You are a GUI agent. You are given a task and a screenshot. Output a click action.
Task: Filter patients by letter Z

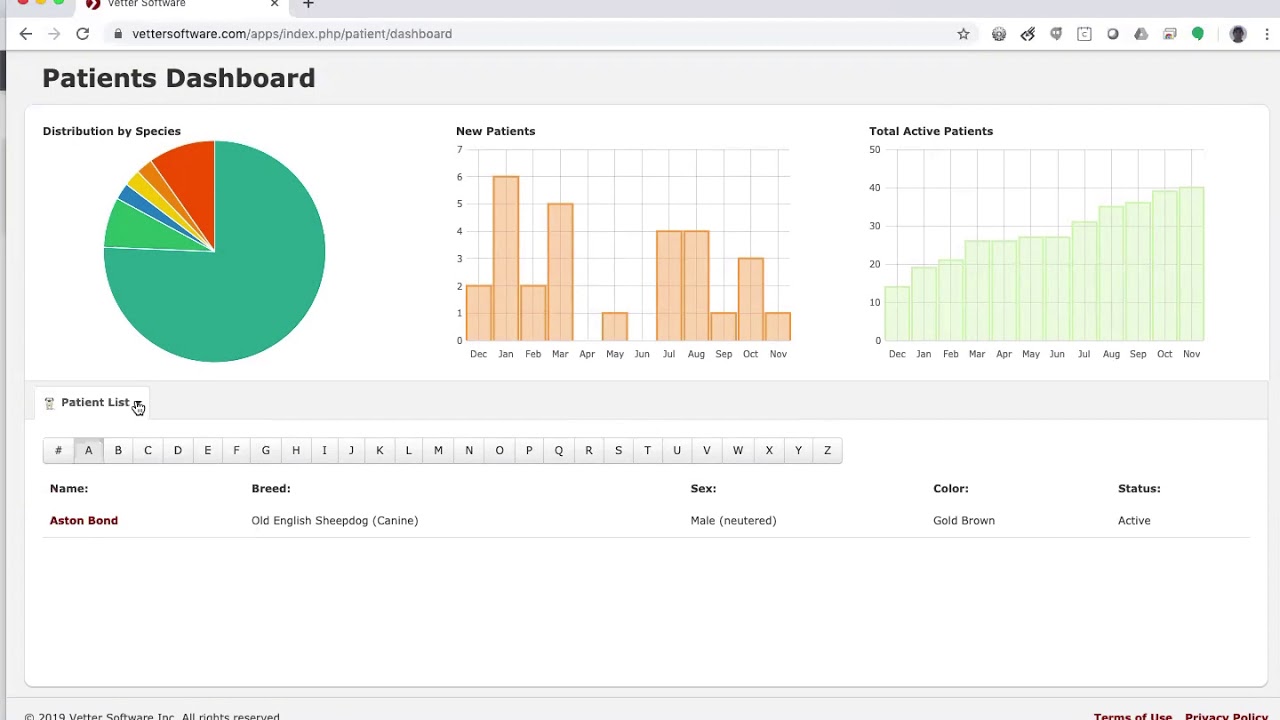[827, 451]
